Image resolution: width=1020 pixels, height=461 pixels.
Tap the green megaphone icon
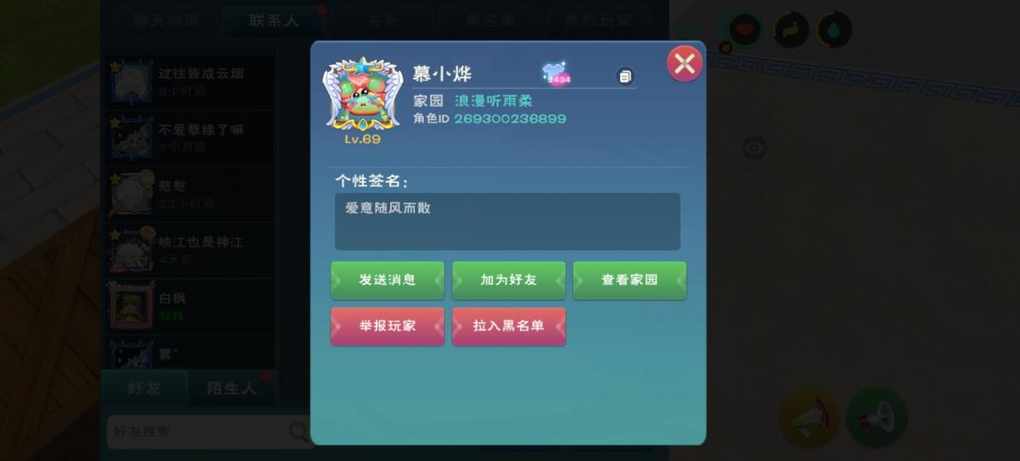[876, 418]
